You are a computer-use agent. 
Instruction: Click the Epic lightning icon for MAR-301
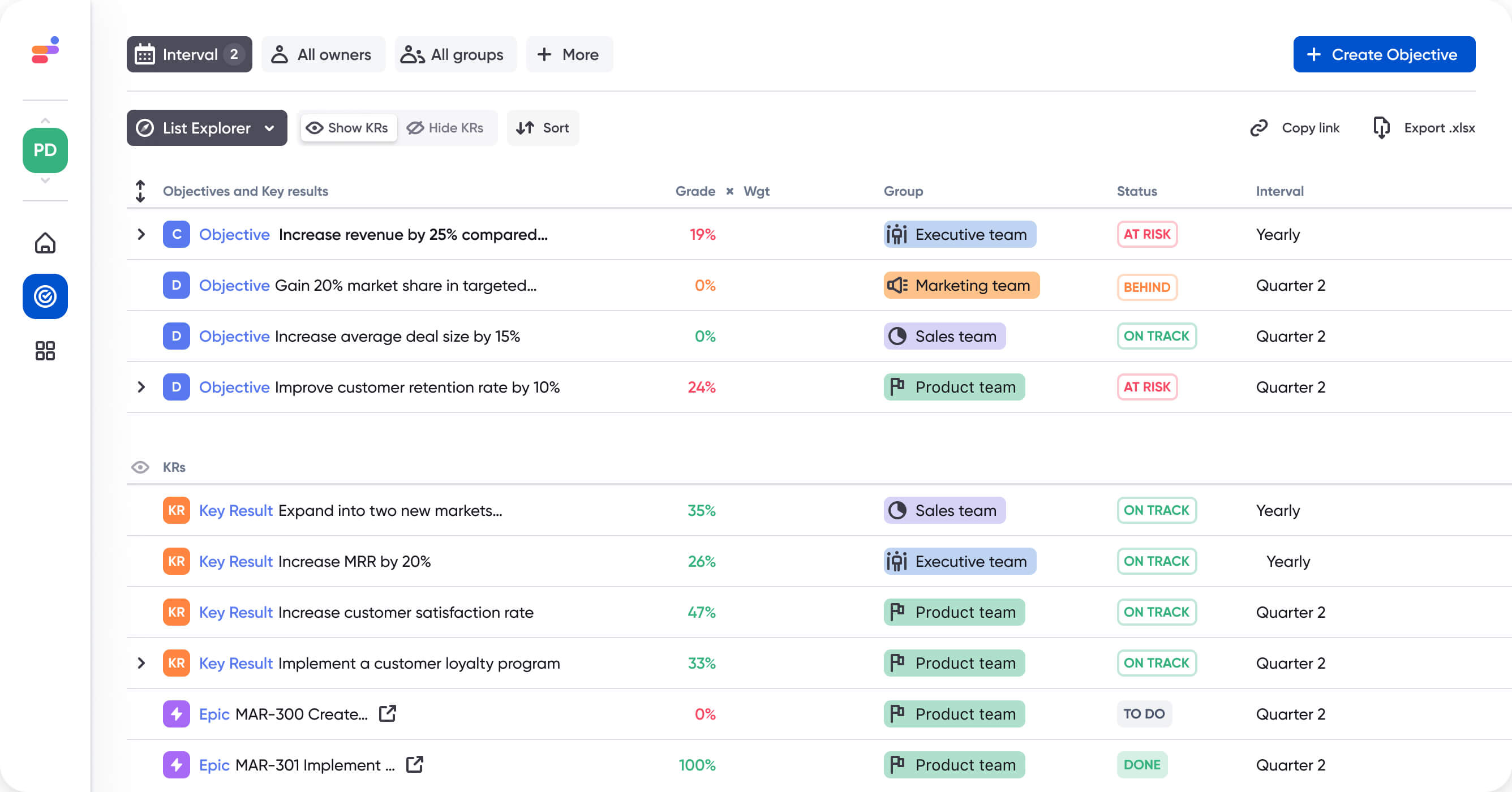177,765
